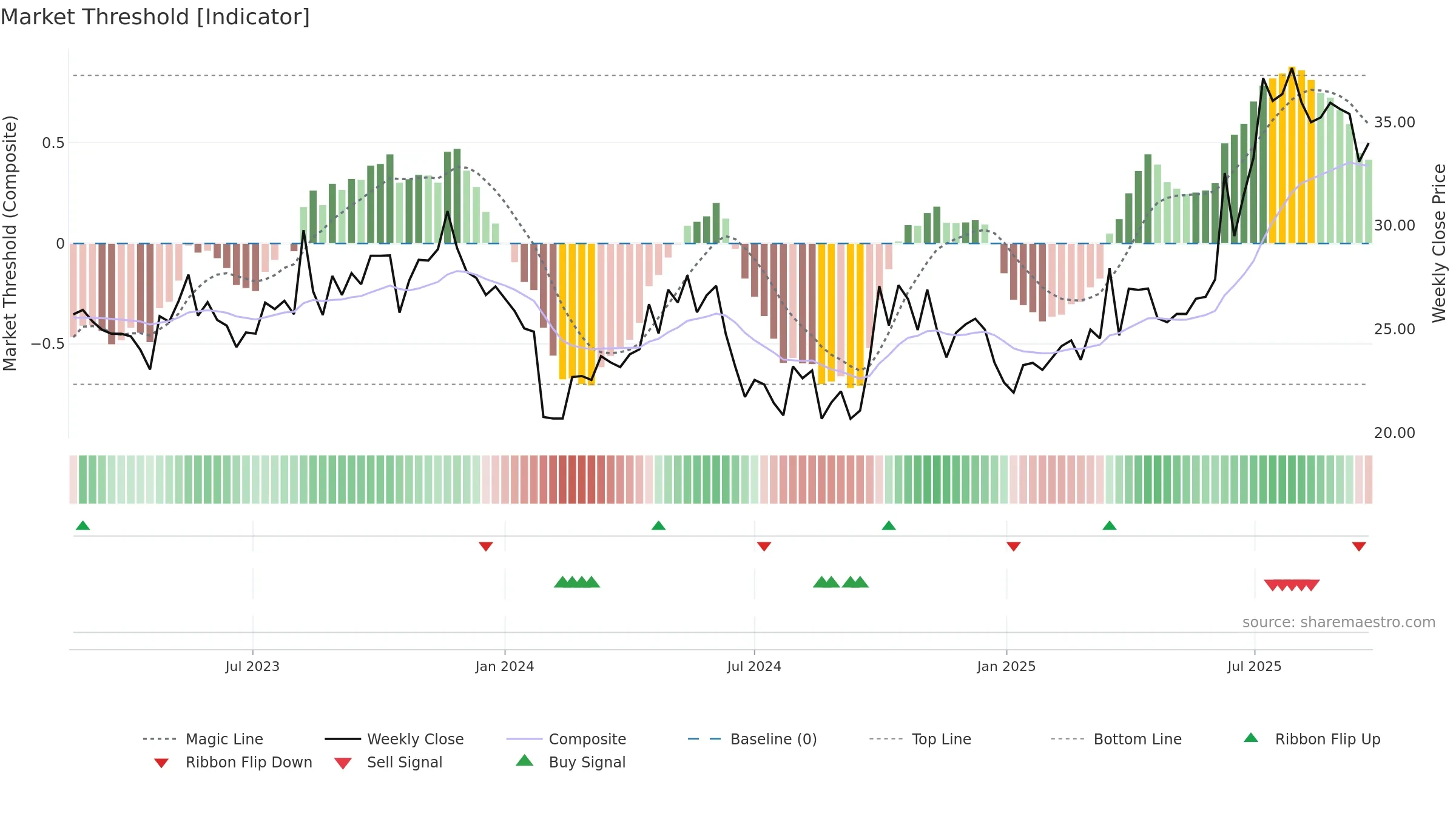The image size is (1456, 819).
Task: Click the last ribbon flip down marker in late 2025
Action: point(1359,547)
